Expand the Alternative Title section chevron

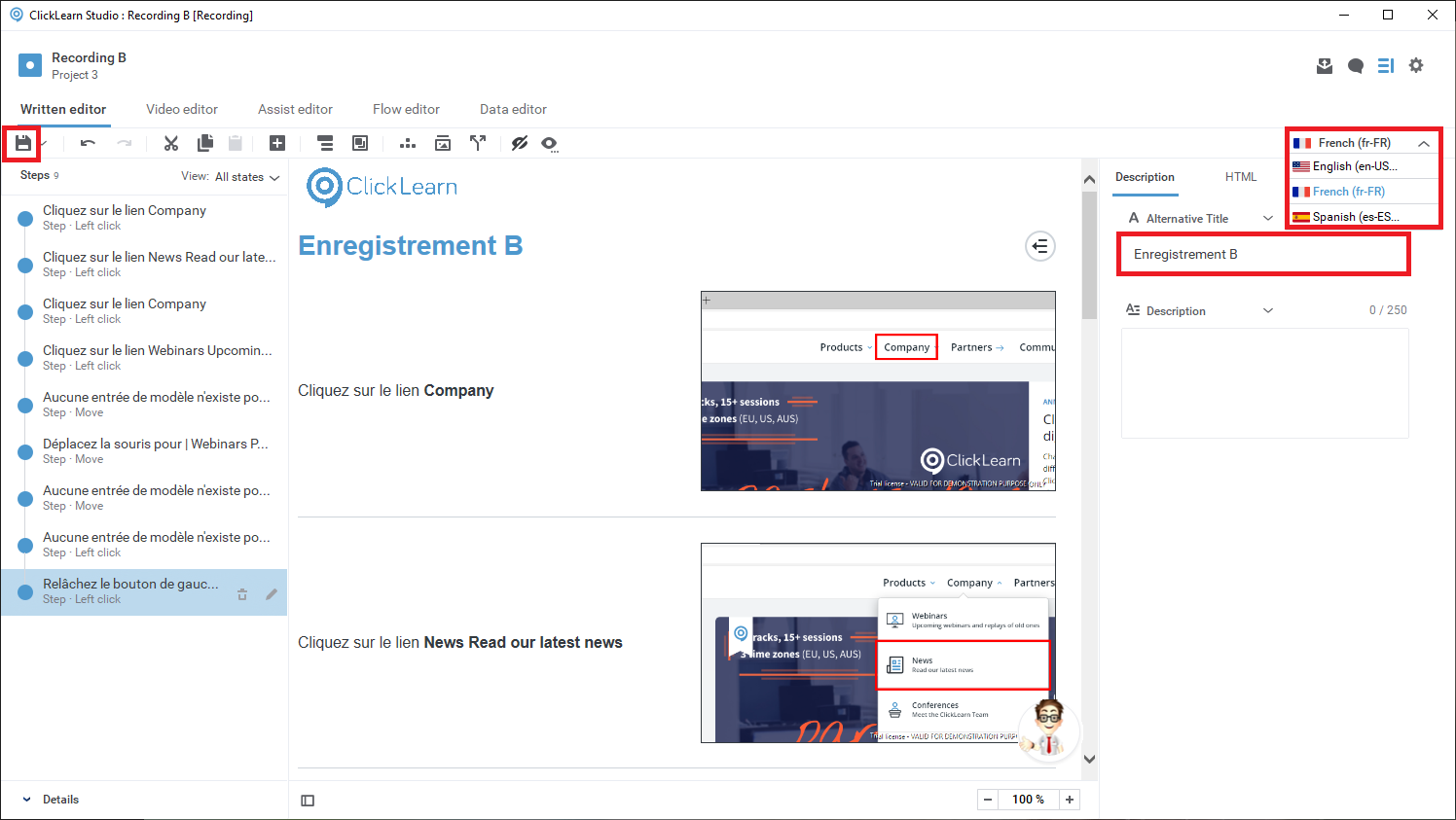1267,219
